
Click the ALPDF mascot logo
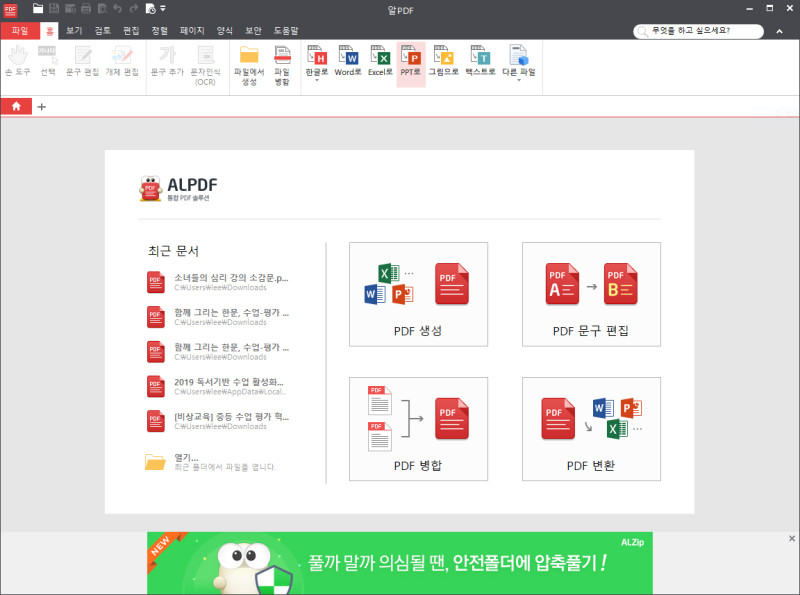150,188
